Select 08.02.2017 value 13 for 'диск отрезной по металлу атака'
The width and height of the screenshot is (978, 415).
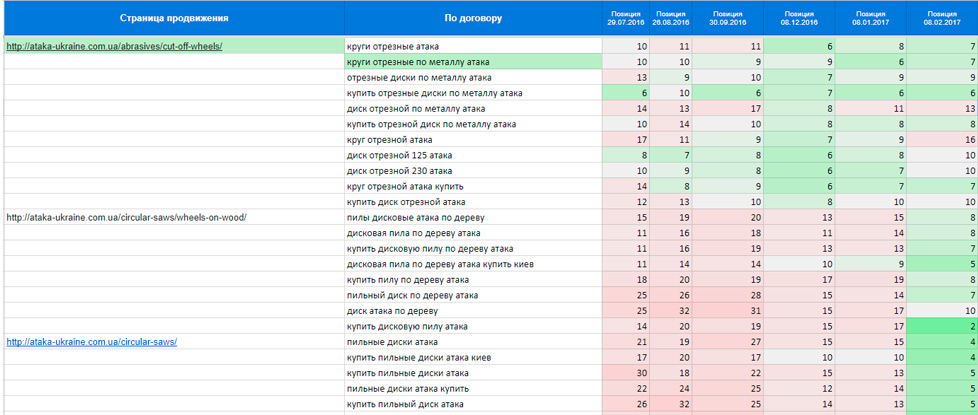(x=942, y=109)
